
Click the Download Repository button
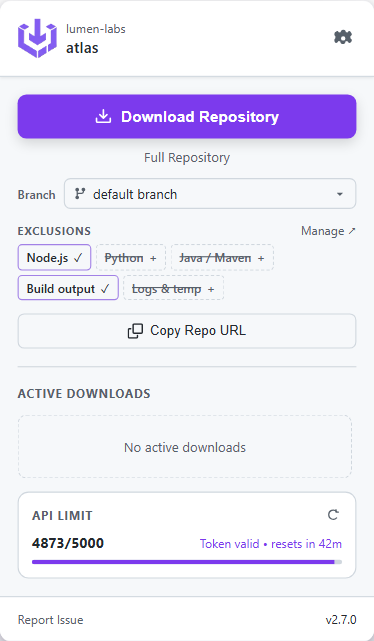pos(187,117)
